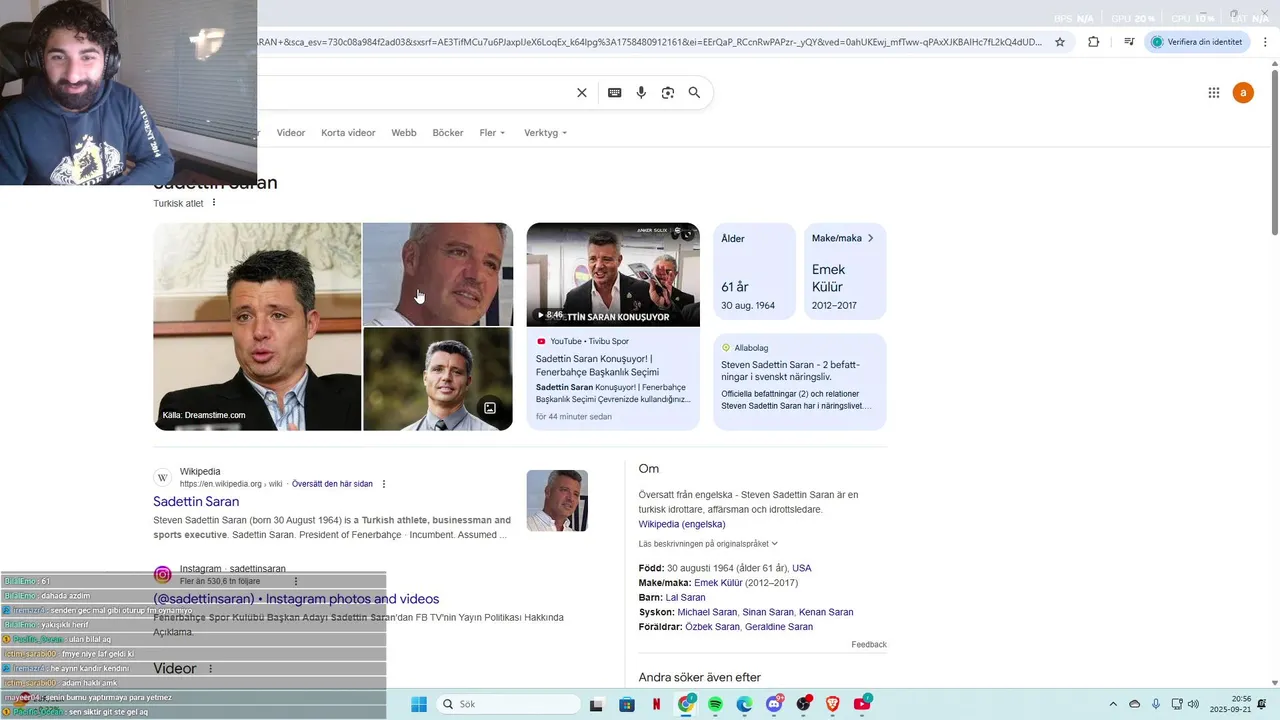Open '(@sadettinsaran) • Instagram photos and videos'
This screenshot has height=720, width=1280.
(x=296, y=599)
